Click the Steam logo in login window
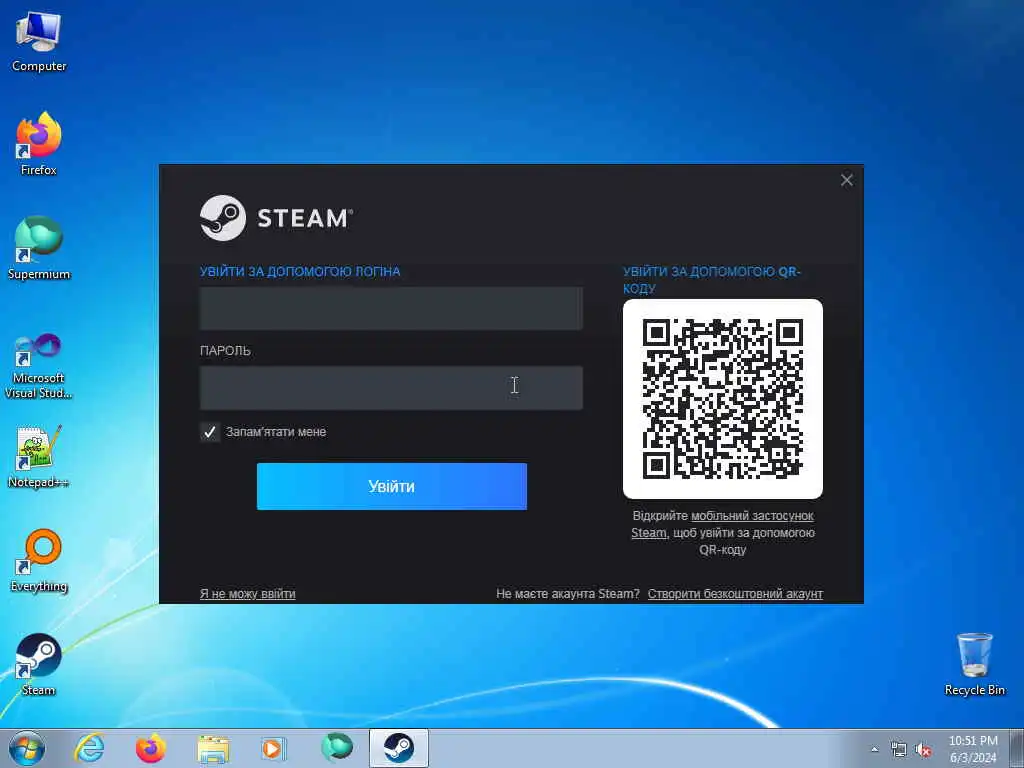 276,218
